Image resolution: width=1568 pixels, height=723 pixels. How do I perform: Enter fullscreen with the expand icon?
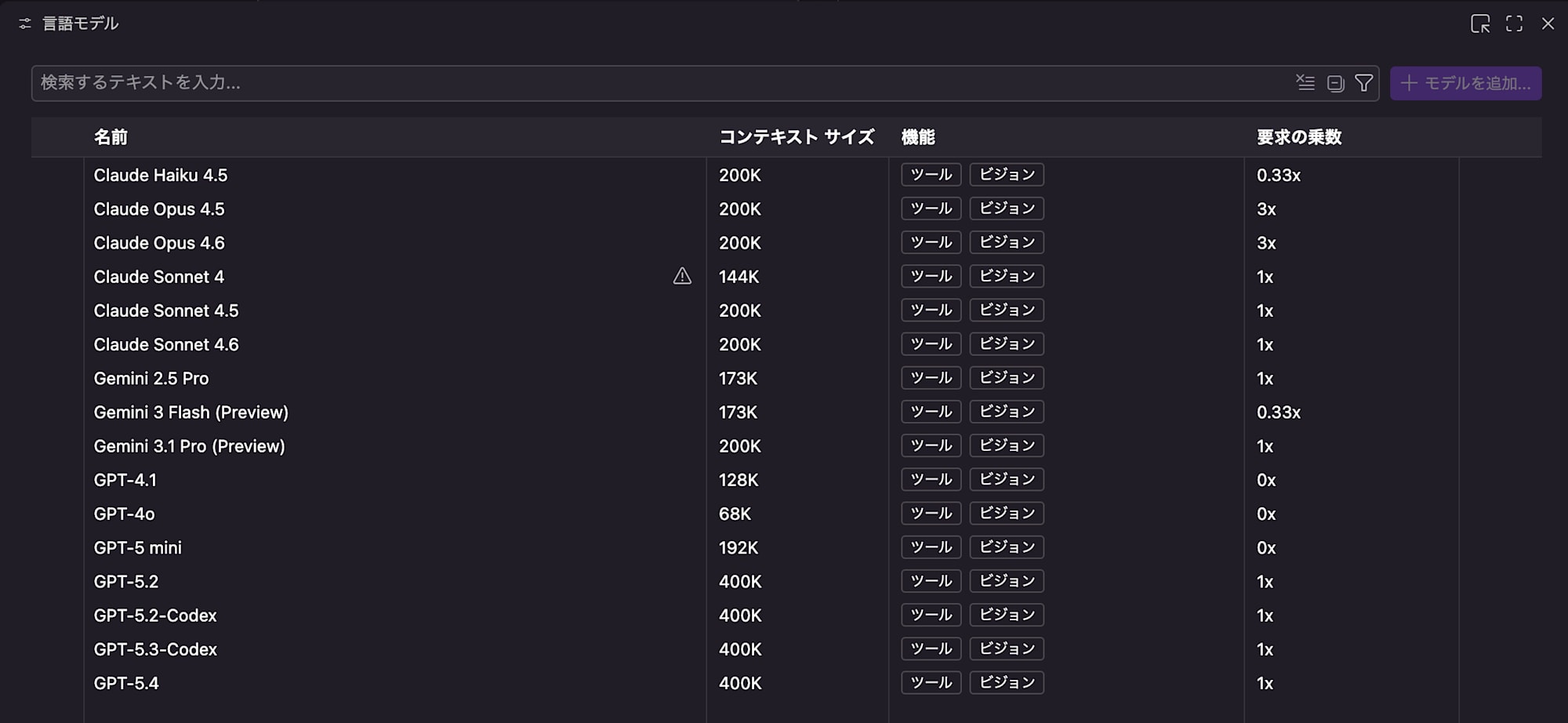pos(1515,24)
